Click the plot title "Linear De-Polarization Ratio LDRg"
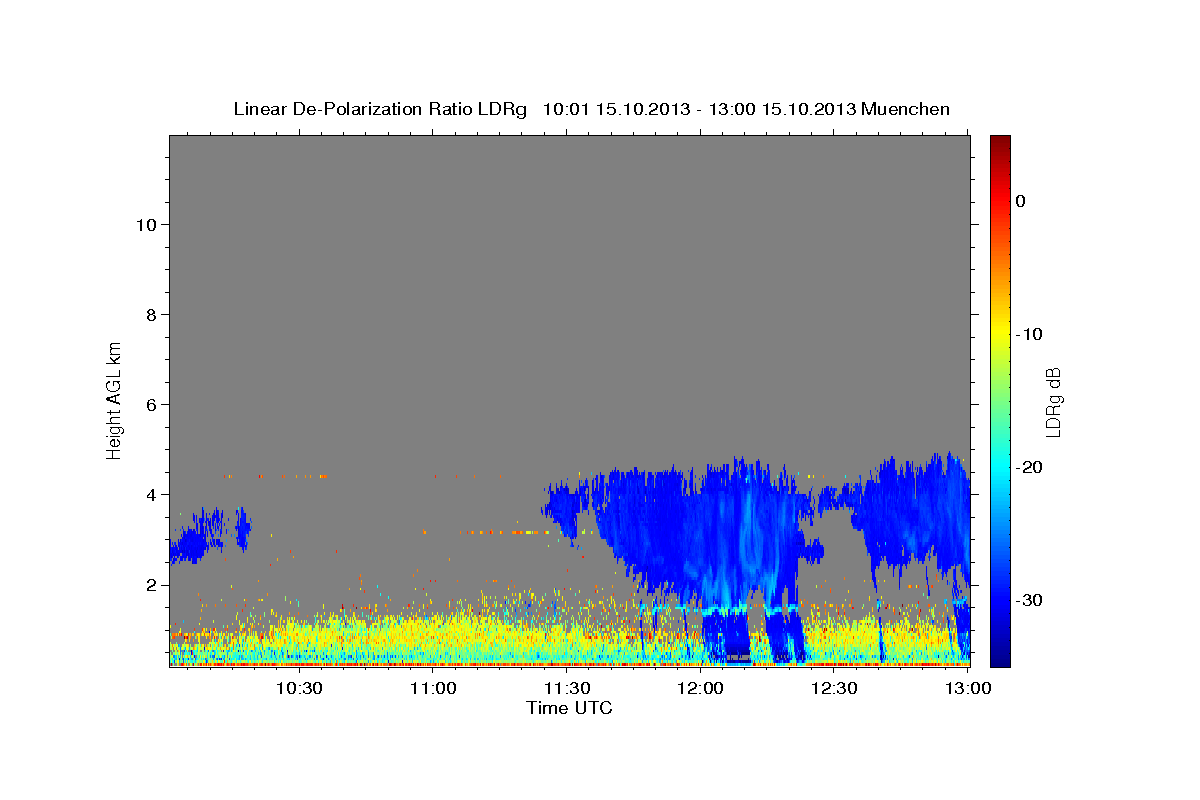 pyautogui.click(x=380, y=109)
